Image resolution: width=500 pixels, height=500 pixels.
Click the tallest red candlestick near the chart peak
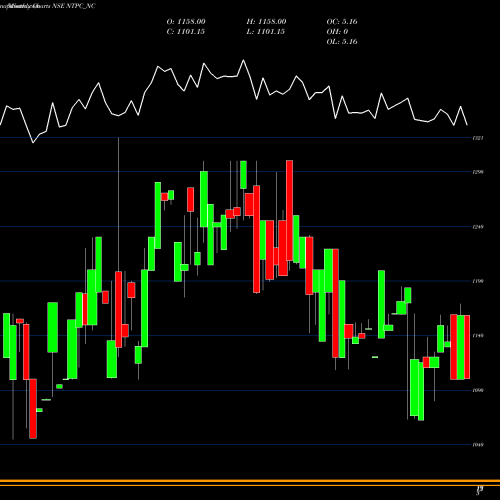[290, 211]
